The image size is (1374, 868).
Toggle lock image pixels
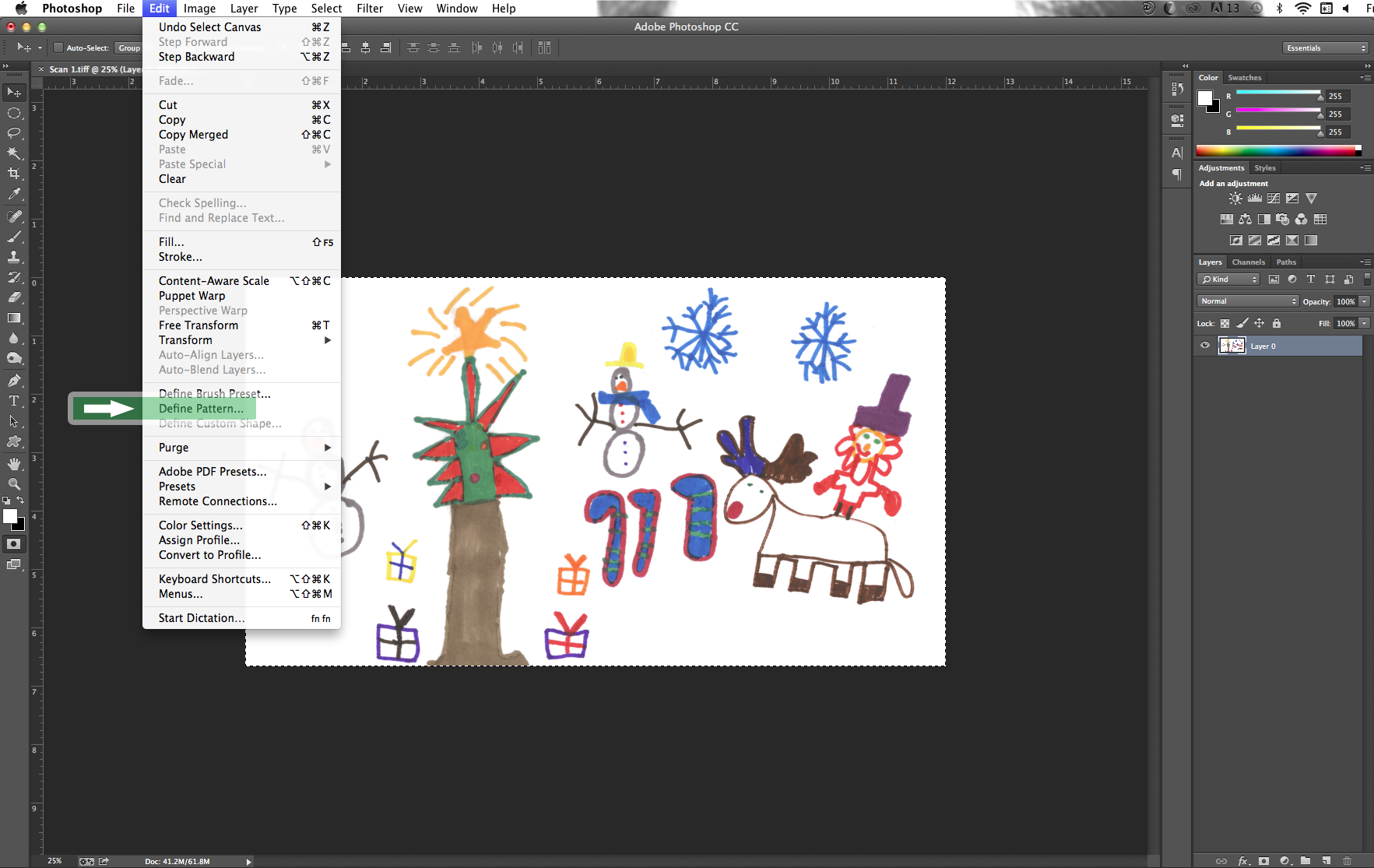1242,323
